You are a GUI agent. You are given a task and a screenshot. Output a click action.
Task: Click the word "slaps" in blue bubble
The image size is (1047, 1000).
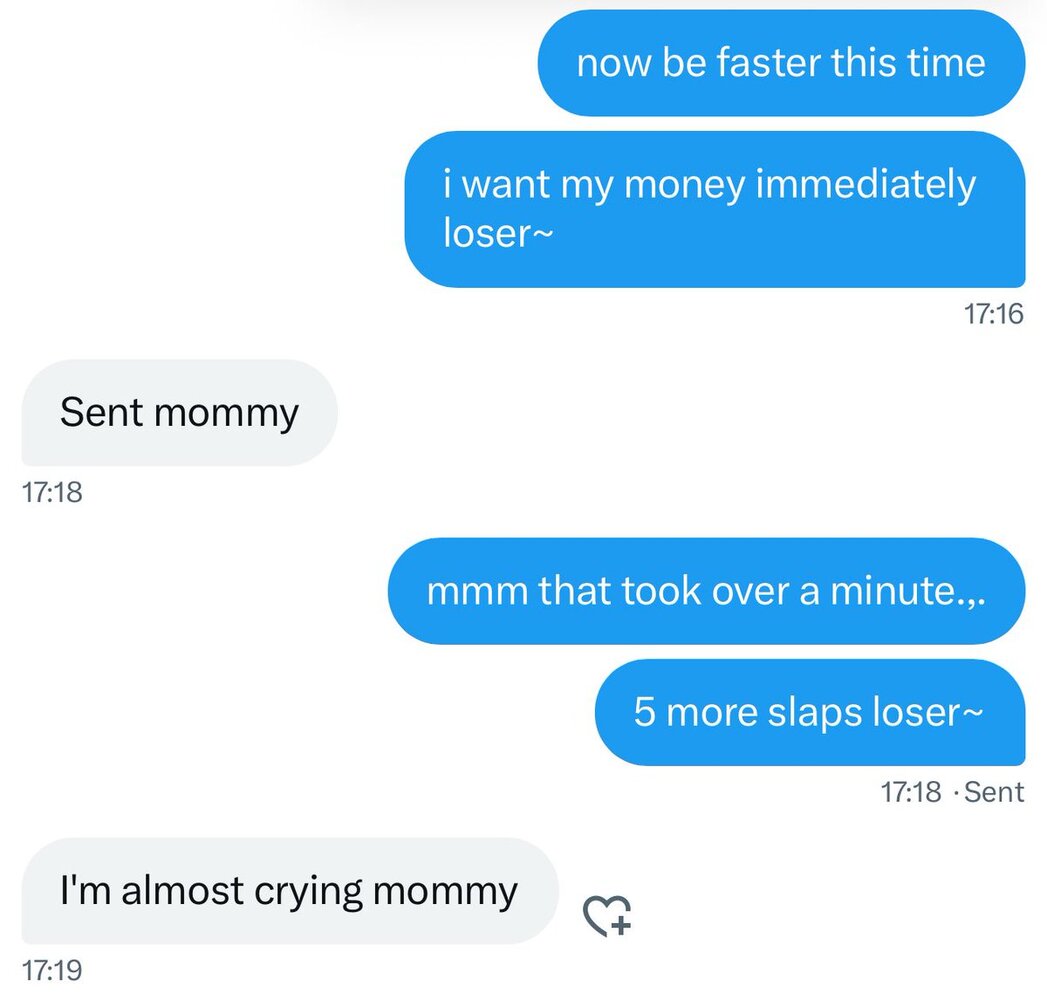click(x=815, y=713)
